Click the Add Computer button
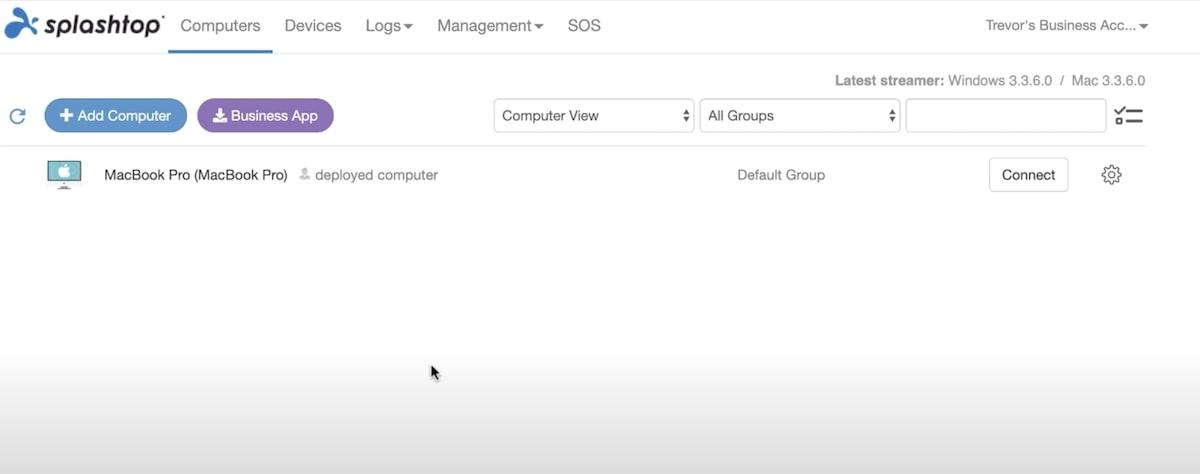The width and height of the screenshot is (1200, 474). click(115, 116)
